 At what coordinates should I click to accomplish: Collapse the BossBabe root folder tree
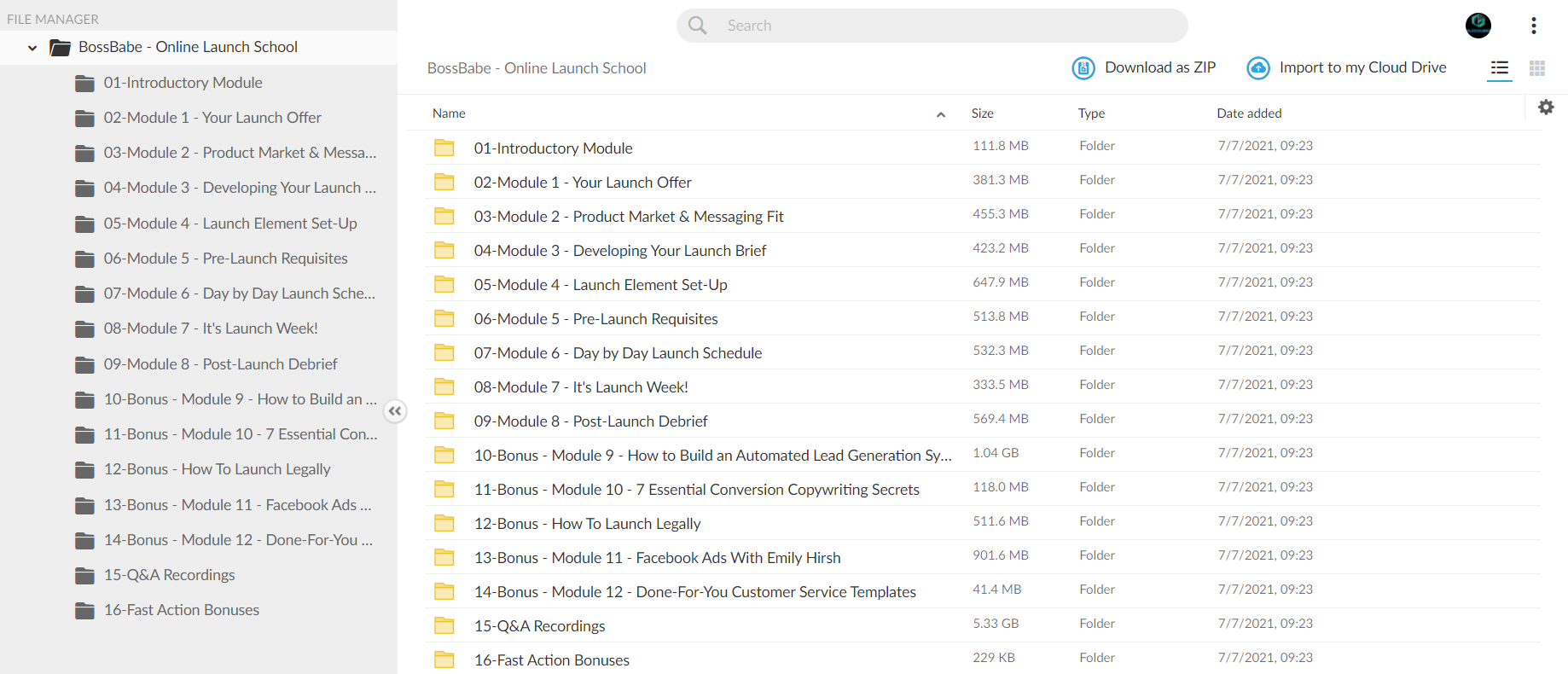coord(32,48)
